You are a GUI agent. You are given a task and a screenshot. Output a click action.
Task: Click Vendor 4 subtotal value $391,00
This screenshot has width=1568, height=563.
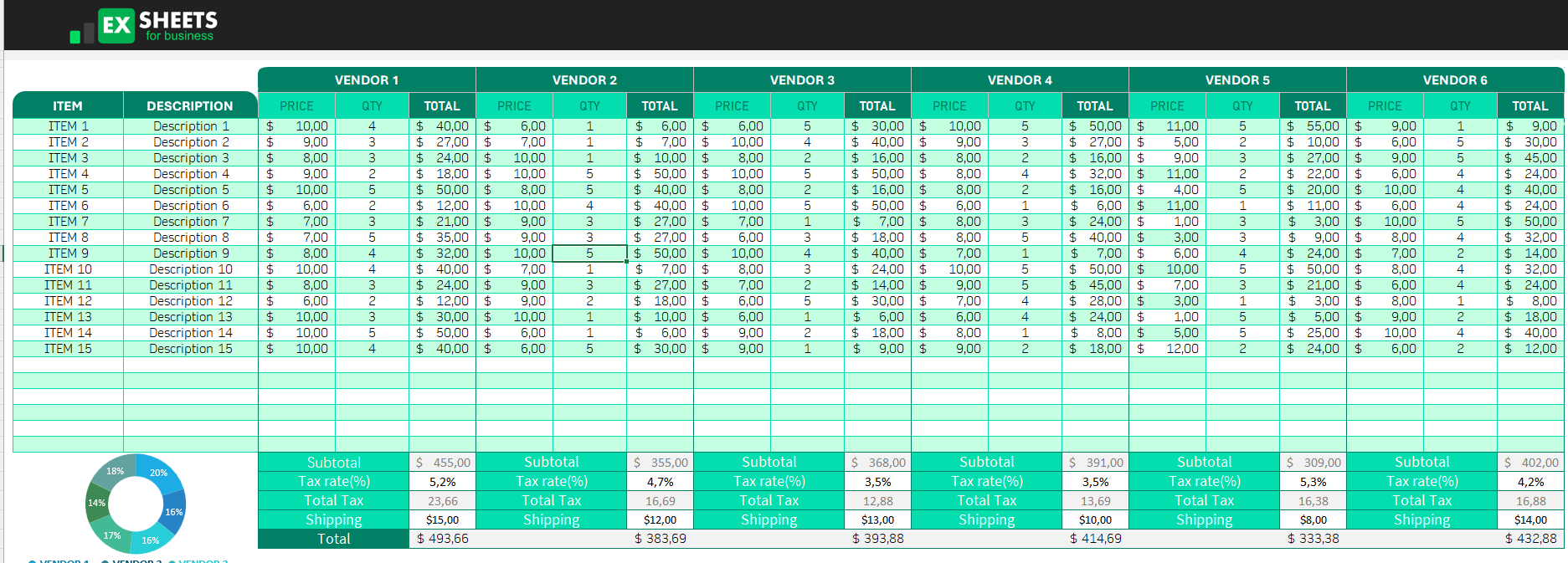(x=1095, y=463)
